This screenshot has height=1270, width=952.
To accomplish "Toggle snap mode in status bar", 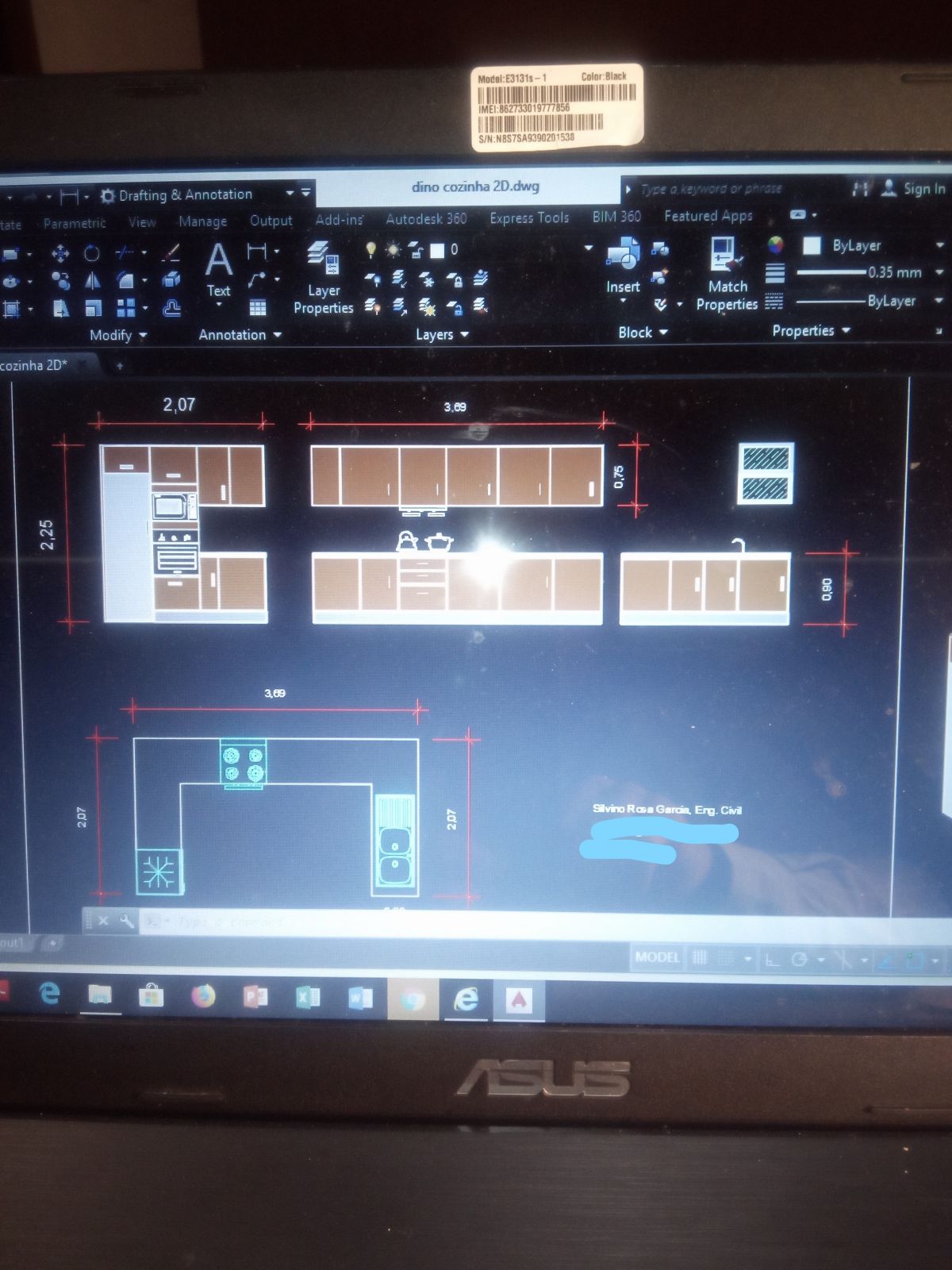I will [724, 958].
